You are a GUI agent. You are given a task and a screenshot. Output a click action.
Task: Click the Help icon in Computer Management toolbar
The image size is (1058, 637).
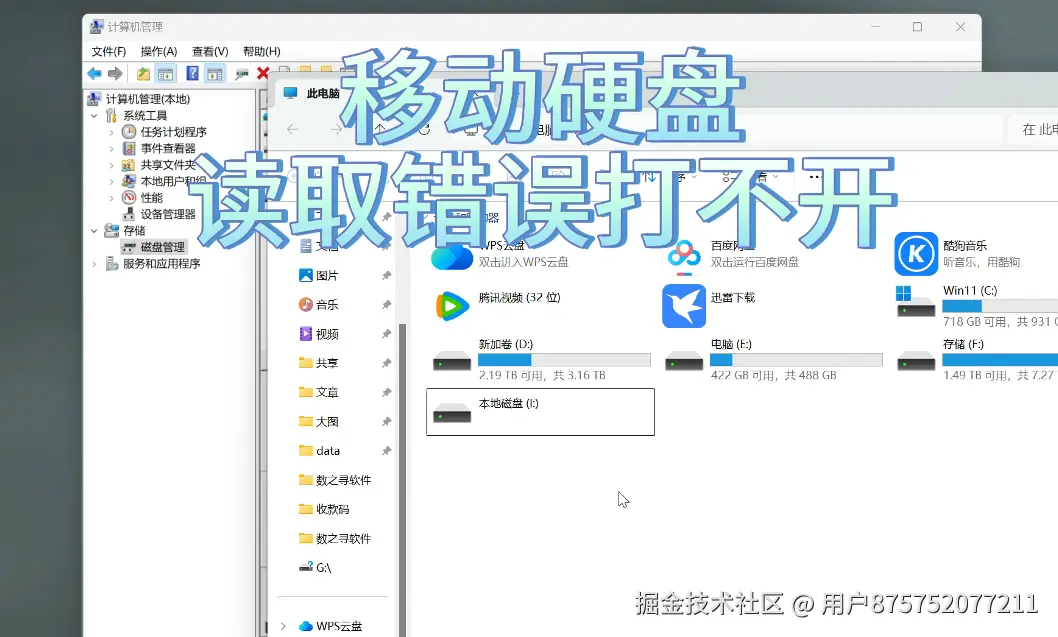193,73
